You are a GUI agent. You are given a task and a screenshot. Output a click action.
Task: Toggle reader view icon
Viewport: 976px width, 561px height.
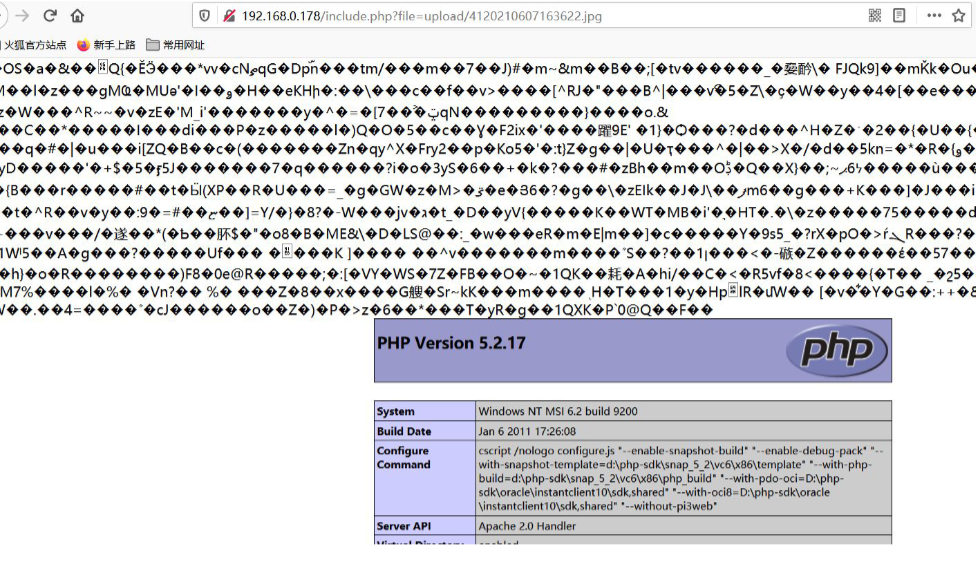(900, 16)
